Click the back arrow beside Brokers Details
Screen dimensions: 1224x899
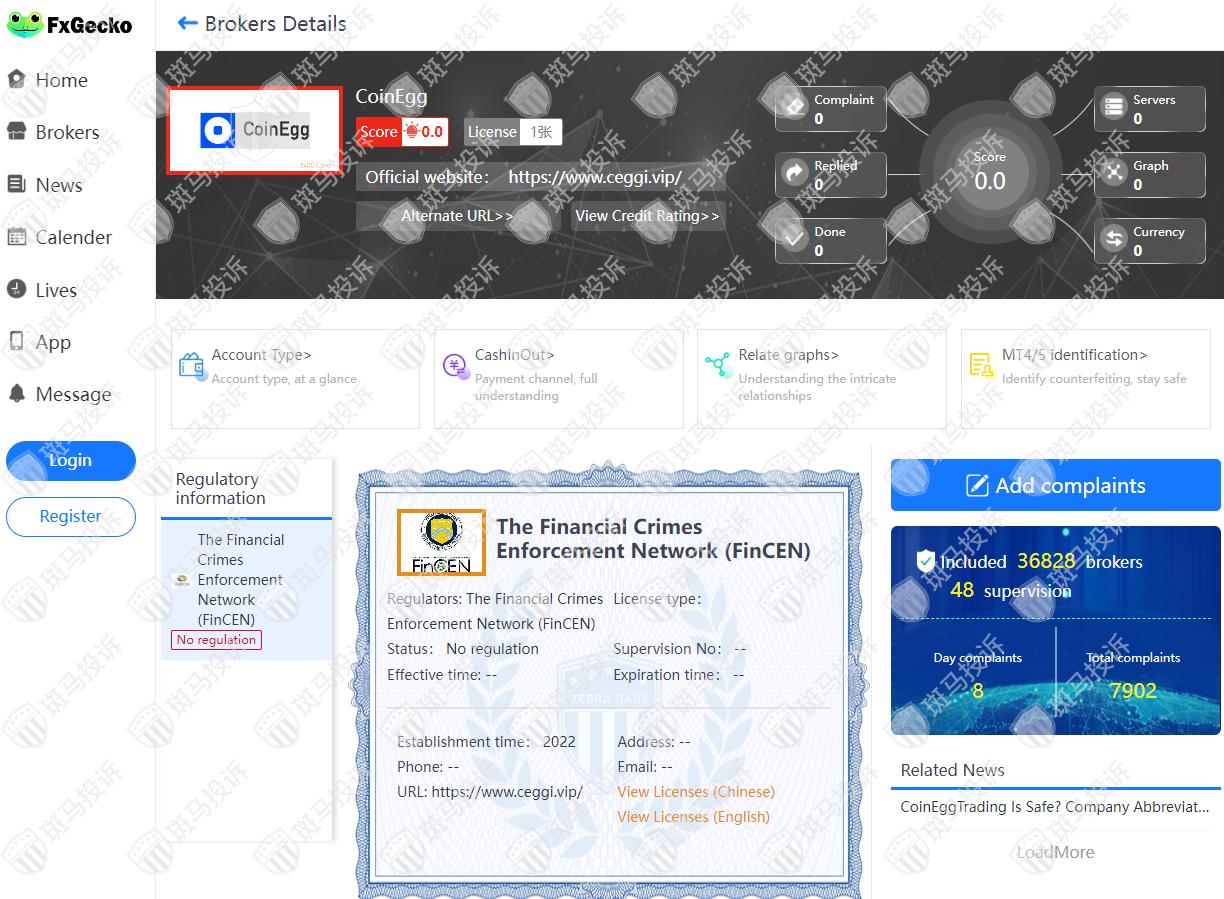(187, 24)
